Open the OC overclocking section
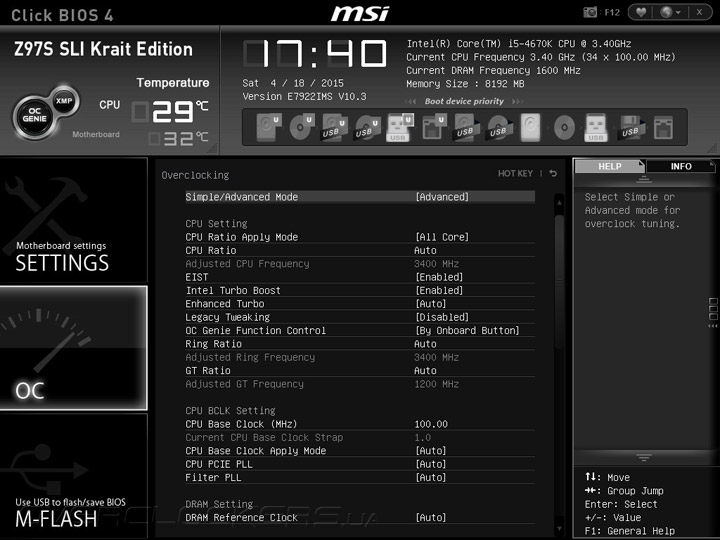 click(73, 348)
